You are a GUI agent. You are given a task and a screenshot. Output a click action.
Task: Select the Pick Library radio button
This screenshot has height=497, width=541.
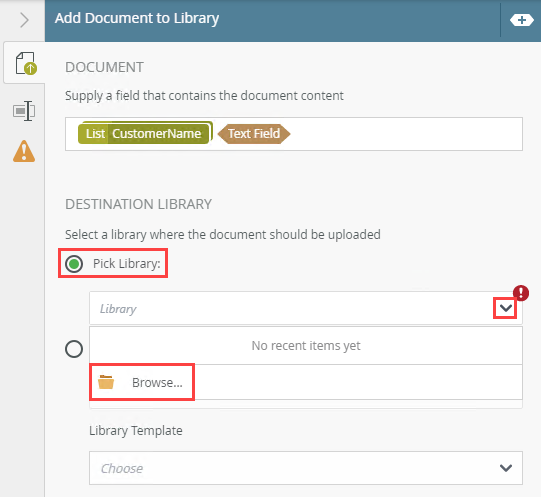74,264
